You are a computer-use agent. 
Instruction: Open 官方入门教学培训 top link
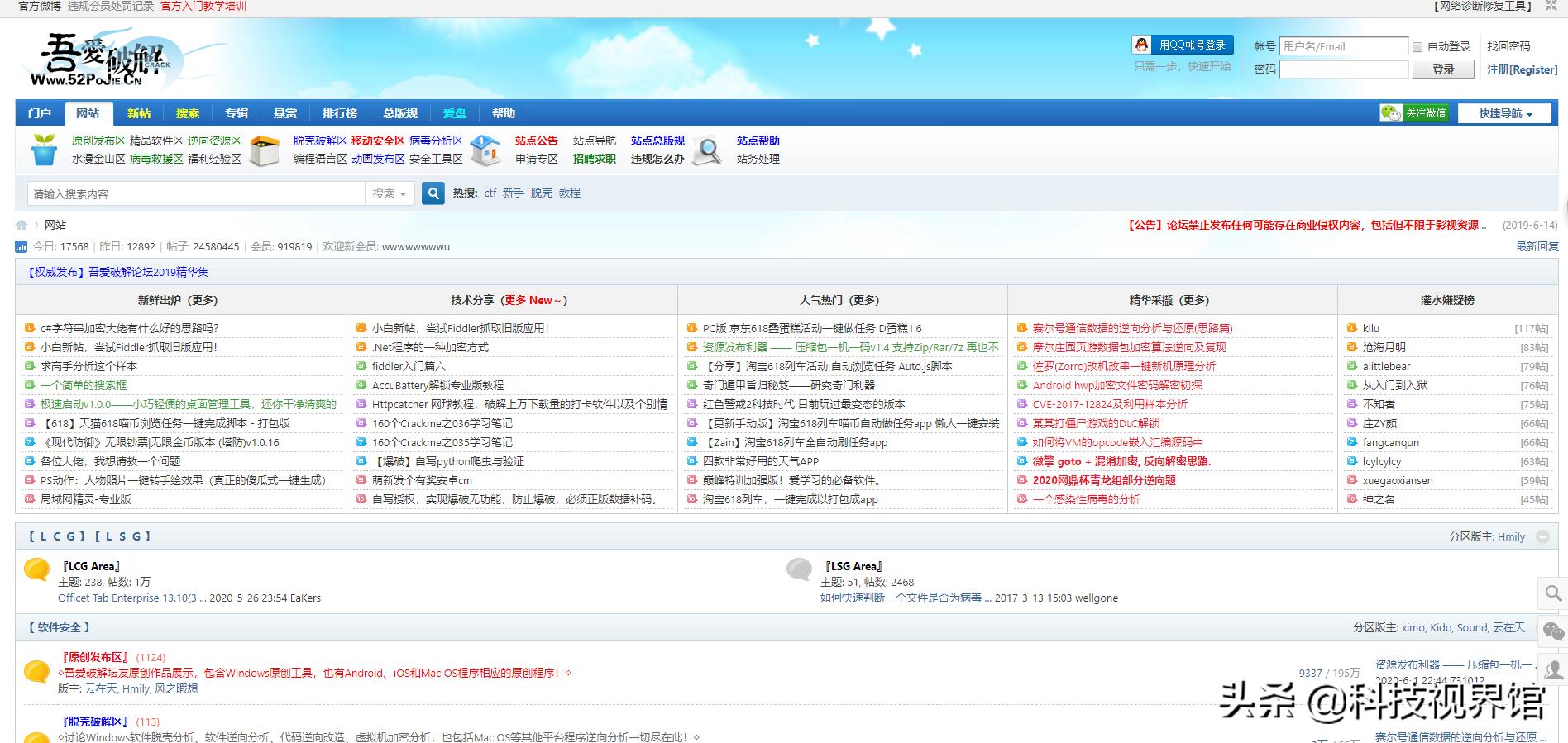point(203,6)
